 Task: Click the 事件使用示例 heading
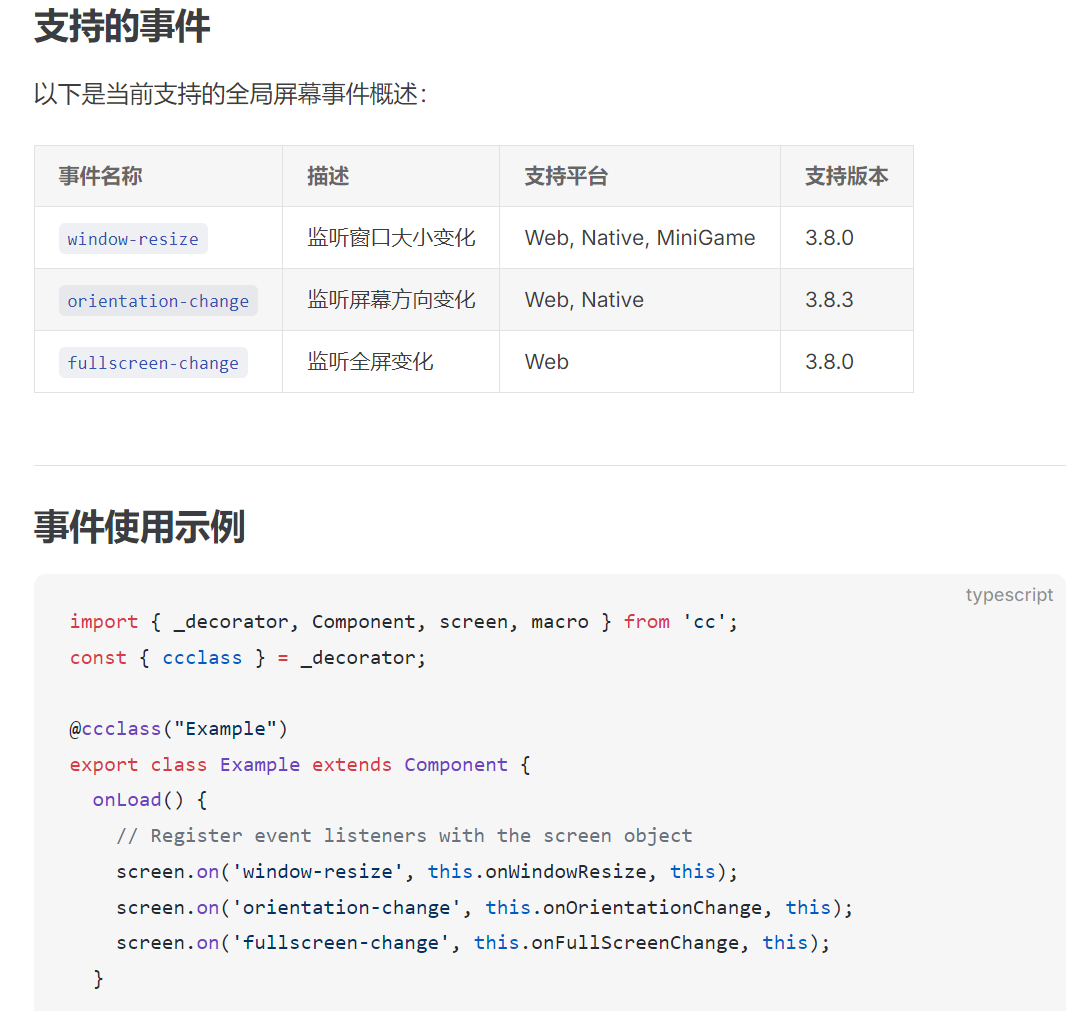tap(140, 527)
